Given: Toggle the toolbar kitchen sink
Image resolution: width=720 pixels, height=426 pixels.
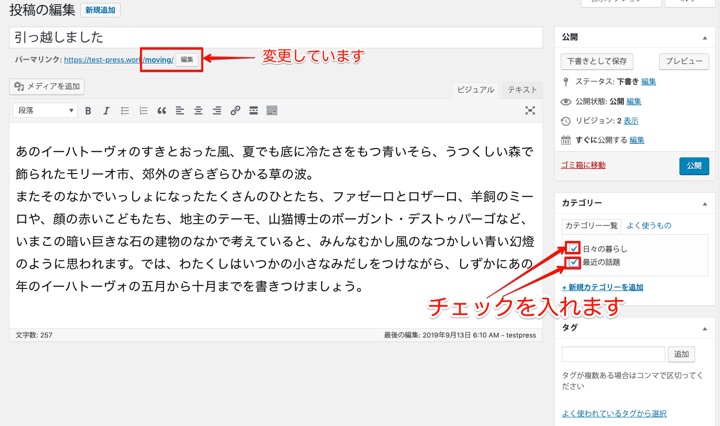Looking at the screenshot, I should click(x=272, y=111).
